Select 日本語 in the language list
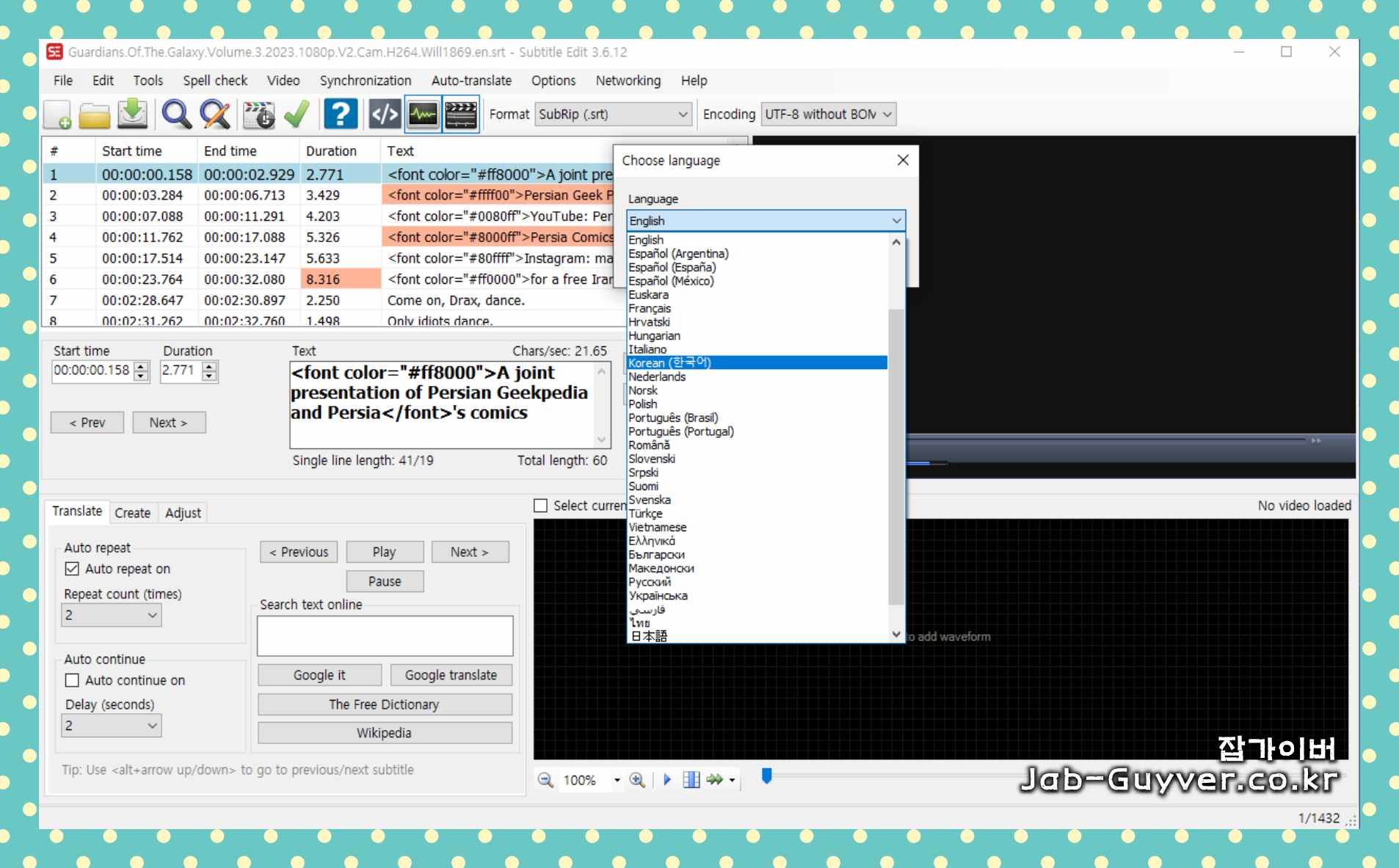Image resolution: width=1399 pixels, height=868 pixels. coord(757,636)
